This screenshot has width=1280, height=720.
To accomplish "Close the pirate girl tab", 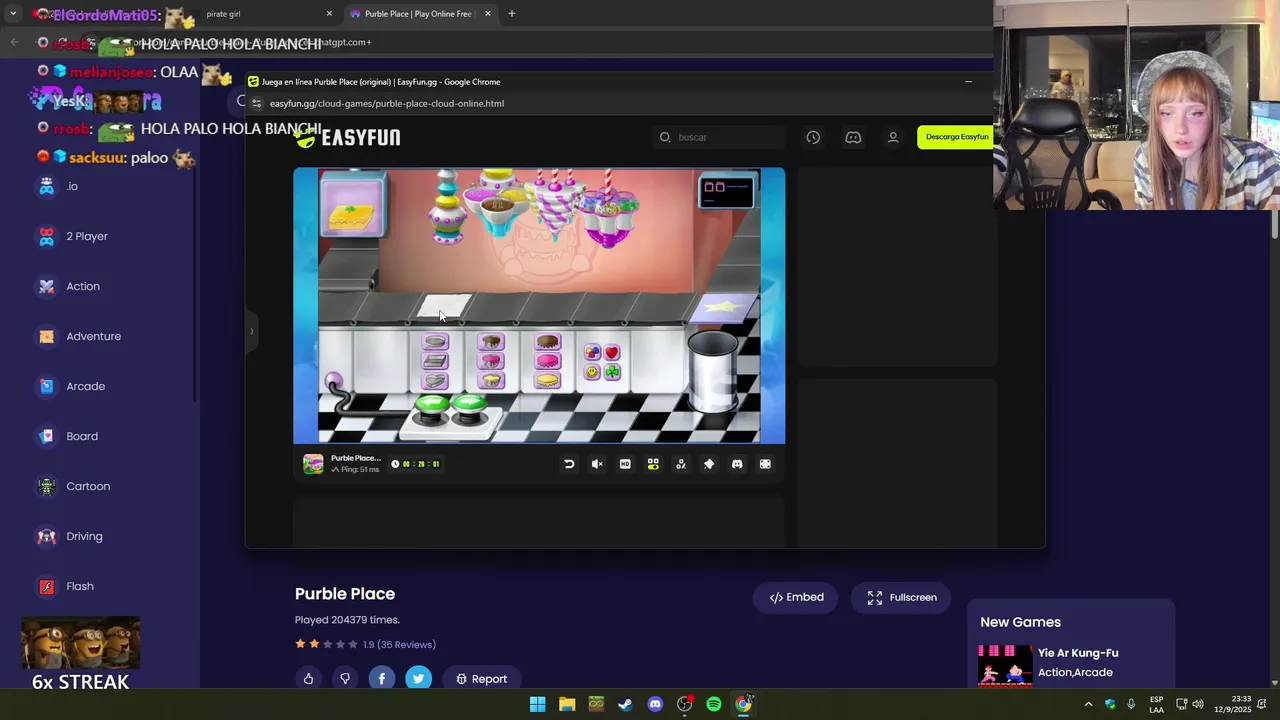I will 329,14.
